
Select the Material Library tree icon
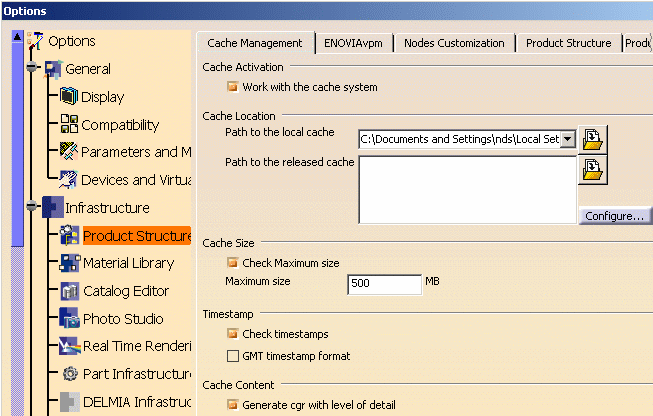click(x=69, y=263)
